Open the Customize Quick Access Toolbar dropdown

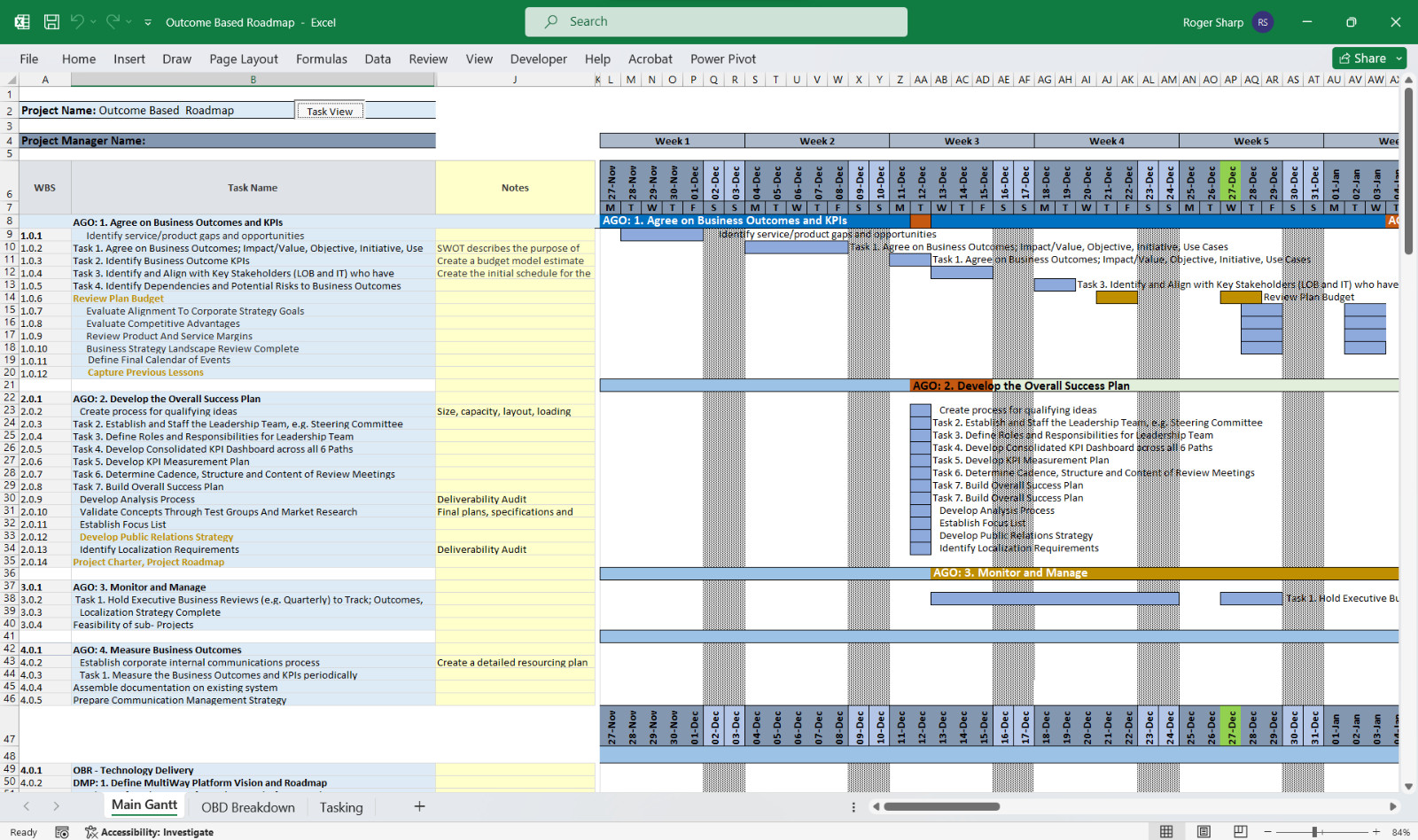pos(148,22)
